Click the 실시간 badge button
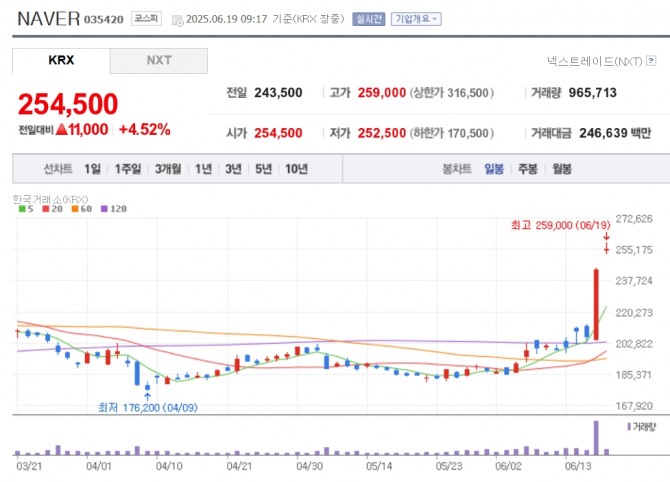The height and width of the screenshot is (482, 670). 369,19
